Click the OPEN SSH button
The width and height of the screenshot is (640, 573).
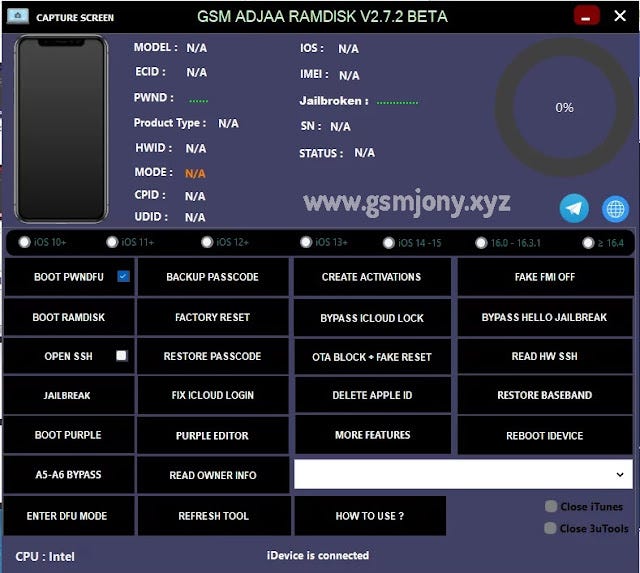(x=69, y=356)
